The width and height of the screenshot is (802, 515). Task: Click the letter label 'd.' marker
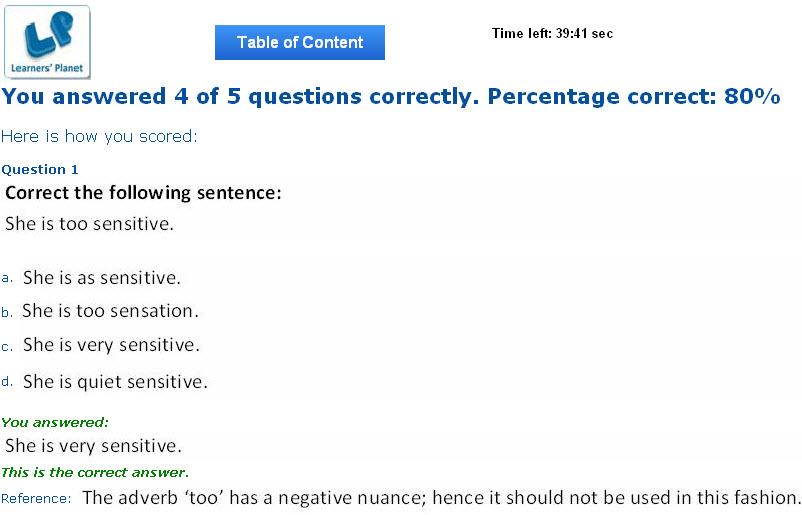pyautogui.click(x=7, y=381)
